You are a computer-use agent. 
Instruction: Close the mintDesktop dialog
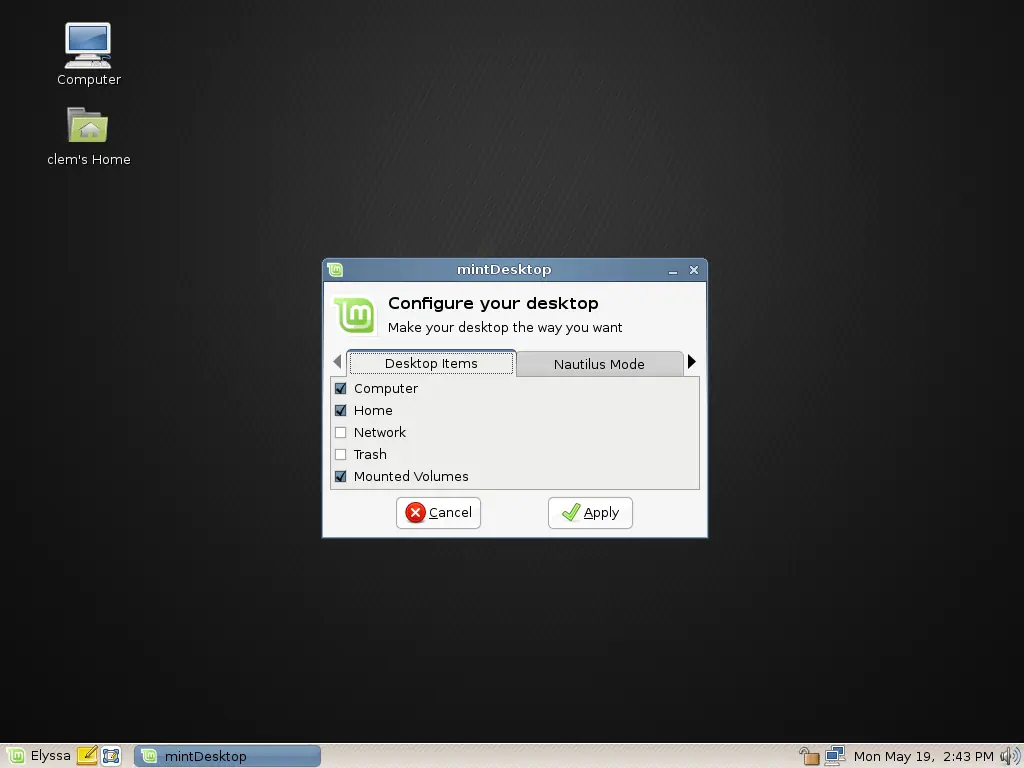point(694,270)
